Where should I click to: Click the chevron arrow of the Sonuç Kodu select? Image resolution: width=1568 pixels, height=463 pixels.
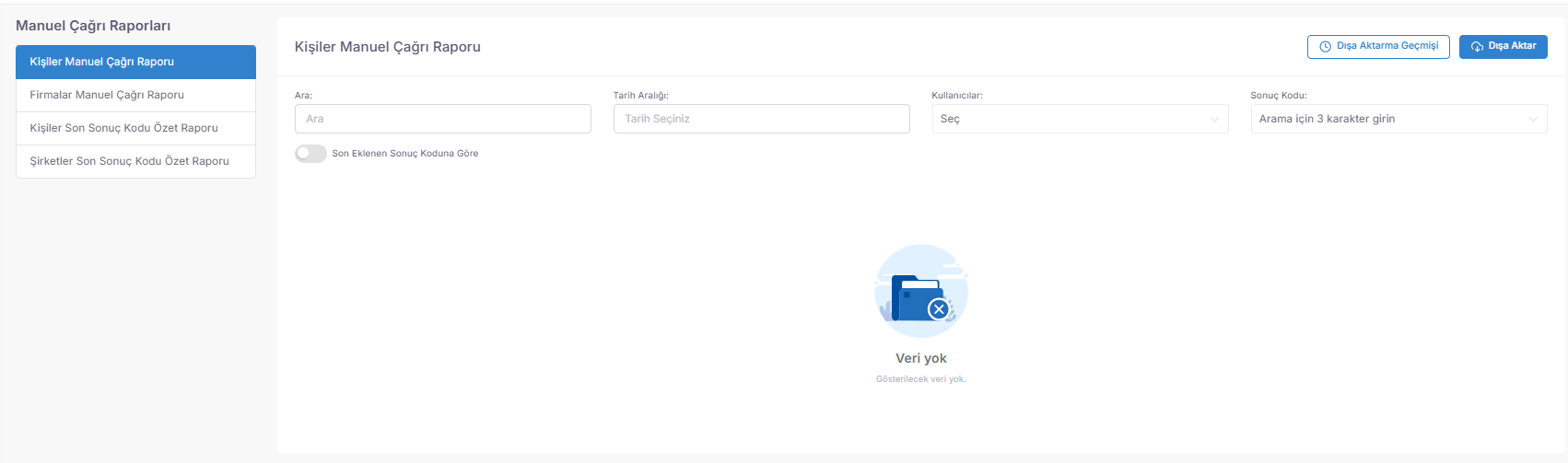click(x=1533, y=120)
